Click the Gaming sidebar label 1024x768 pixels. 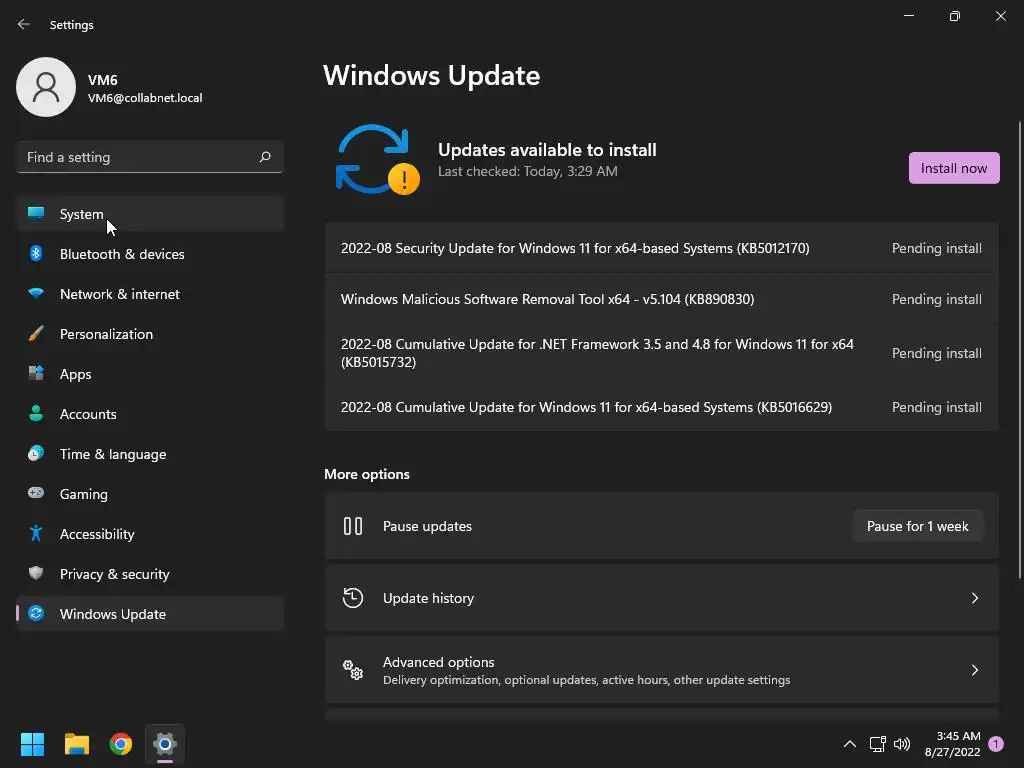coord(84,494)
